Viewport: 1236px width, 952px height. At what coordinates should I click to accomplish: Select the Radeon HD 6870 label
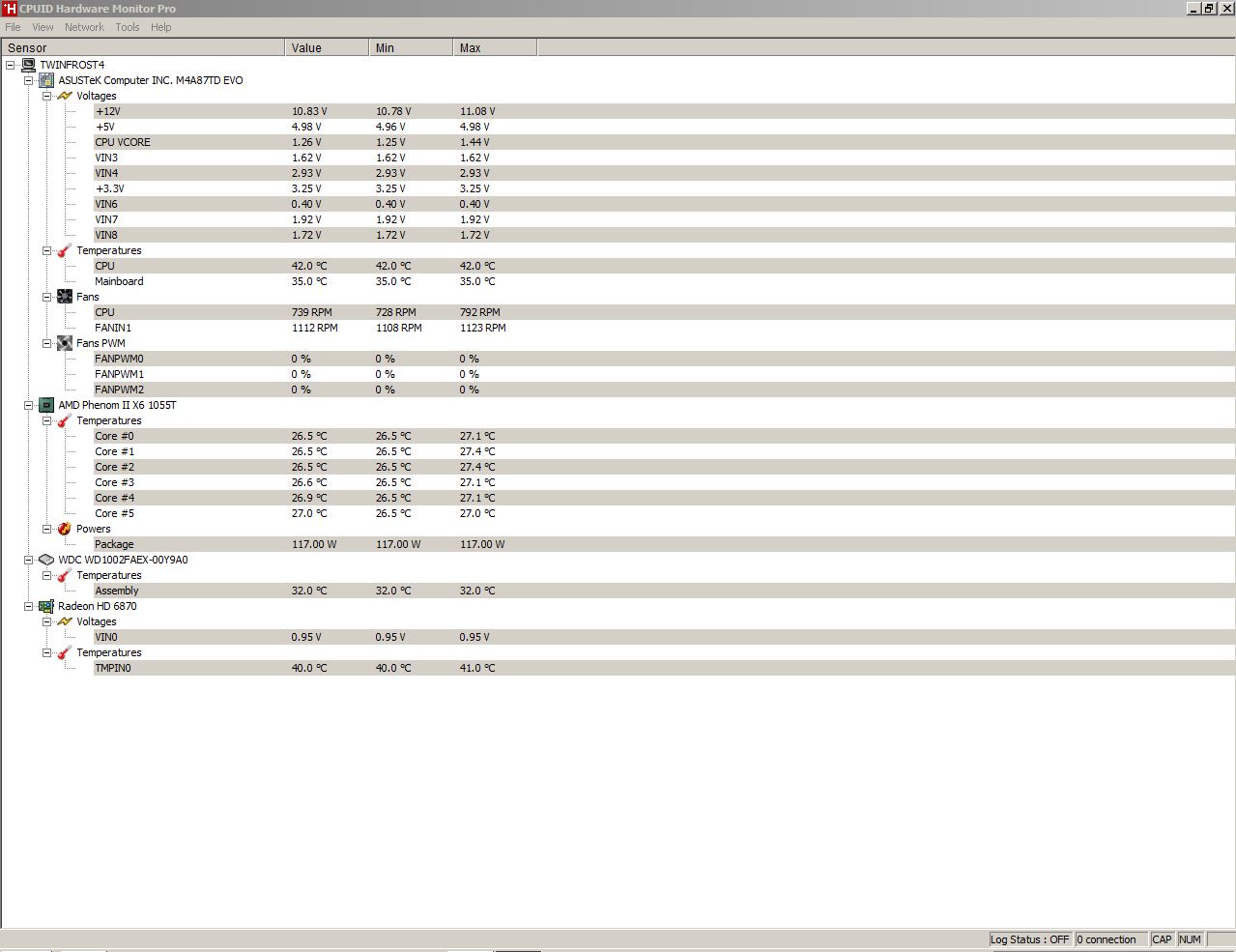98,606
